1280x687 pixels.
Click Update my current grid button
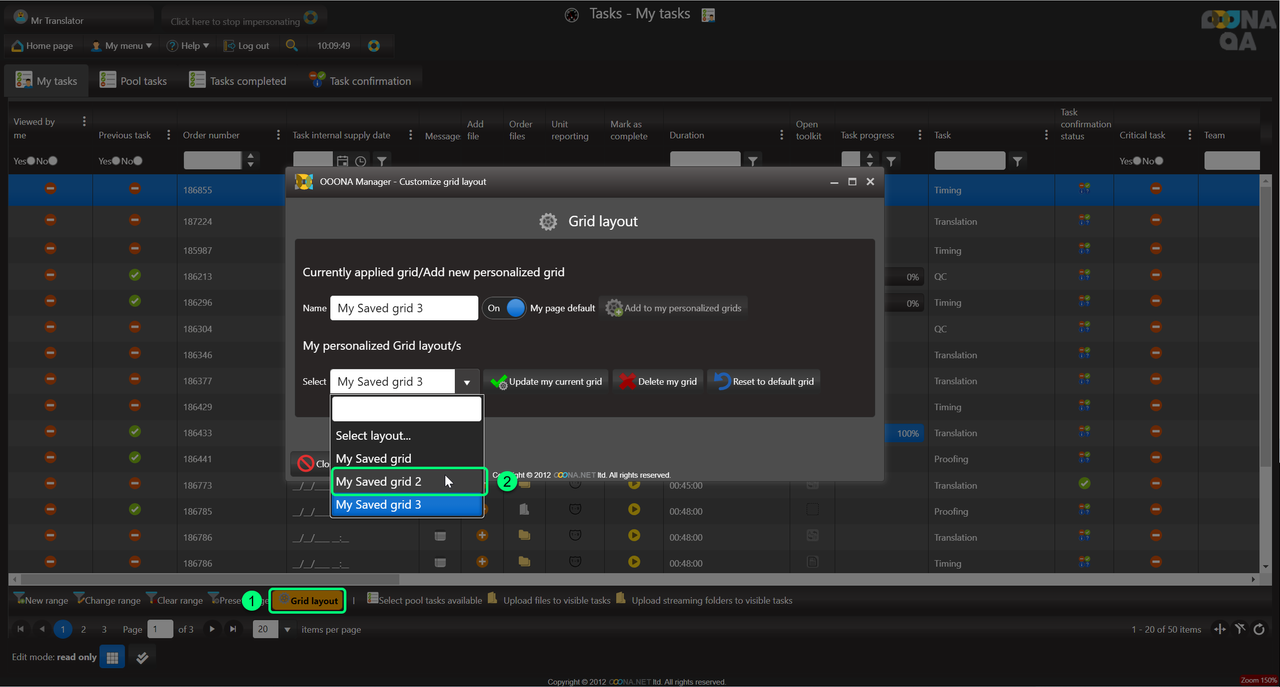click(546, 382)
